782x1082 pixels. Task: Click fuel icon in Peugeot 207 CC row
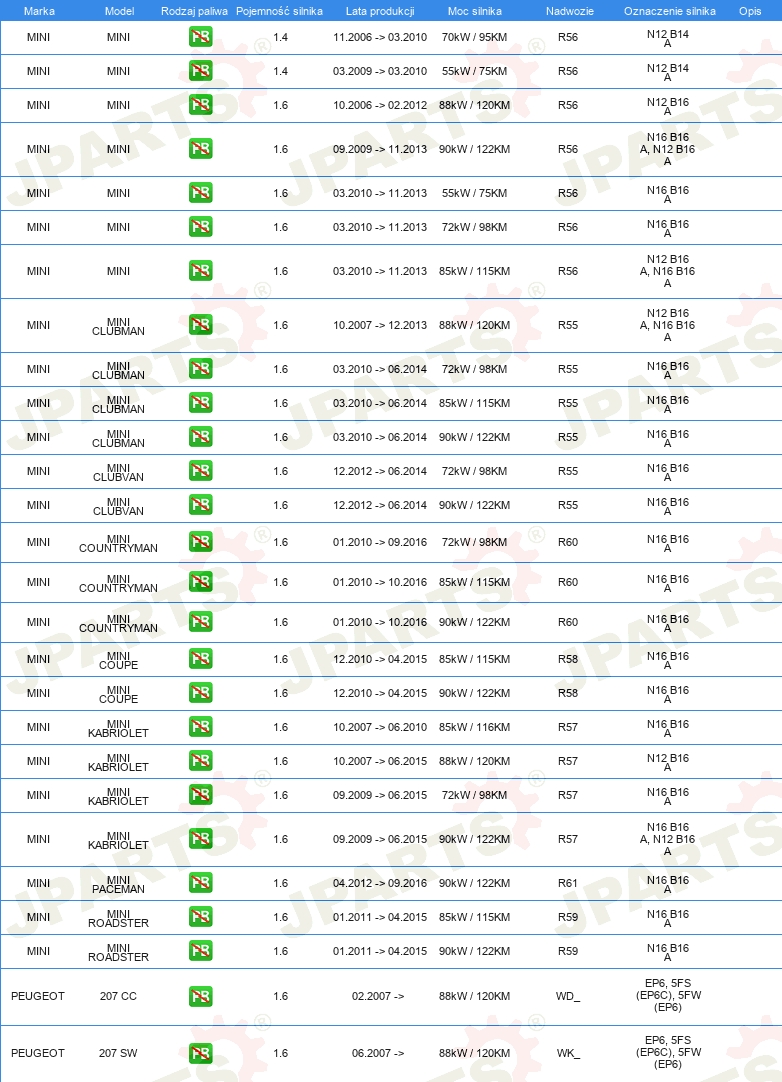point(200,996)
